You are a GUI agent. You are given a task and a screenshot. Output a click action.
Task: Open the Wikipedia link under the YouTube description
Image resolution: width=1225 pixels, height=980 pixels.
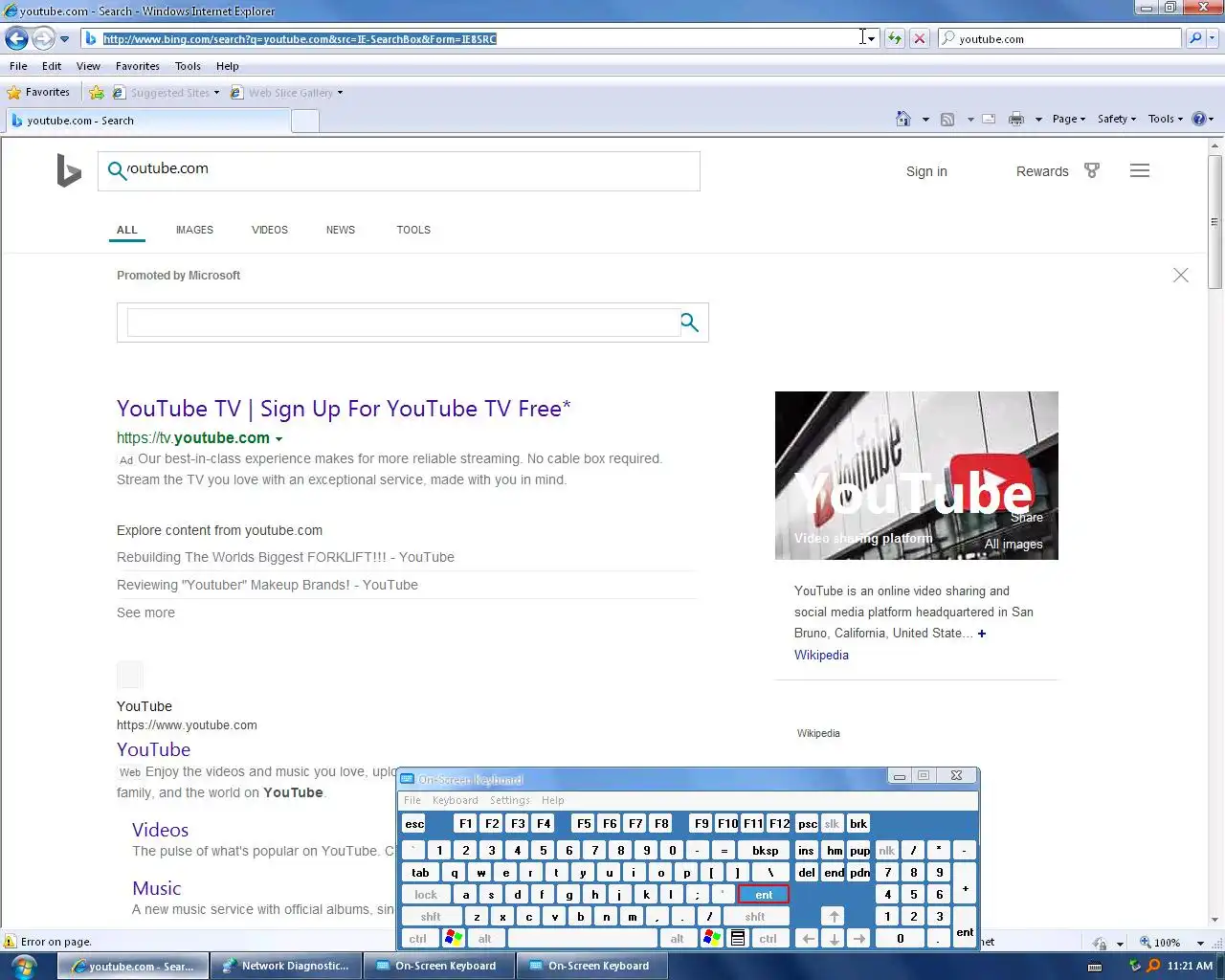821,655
